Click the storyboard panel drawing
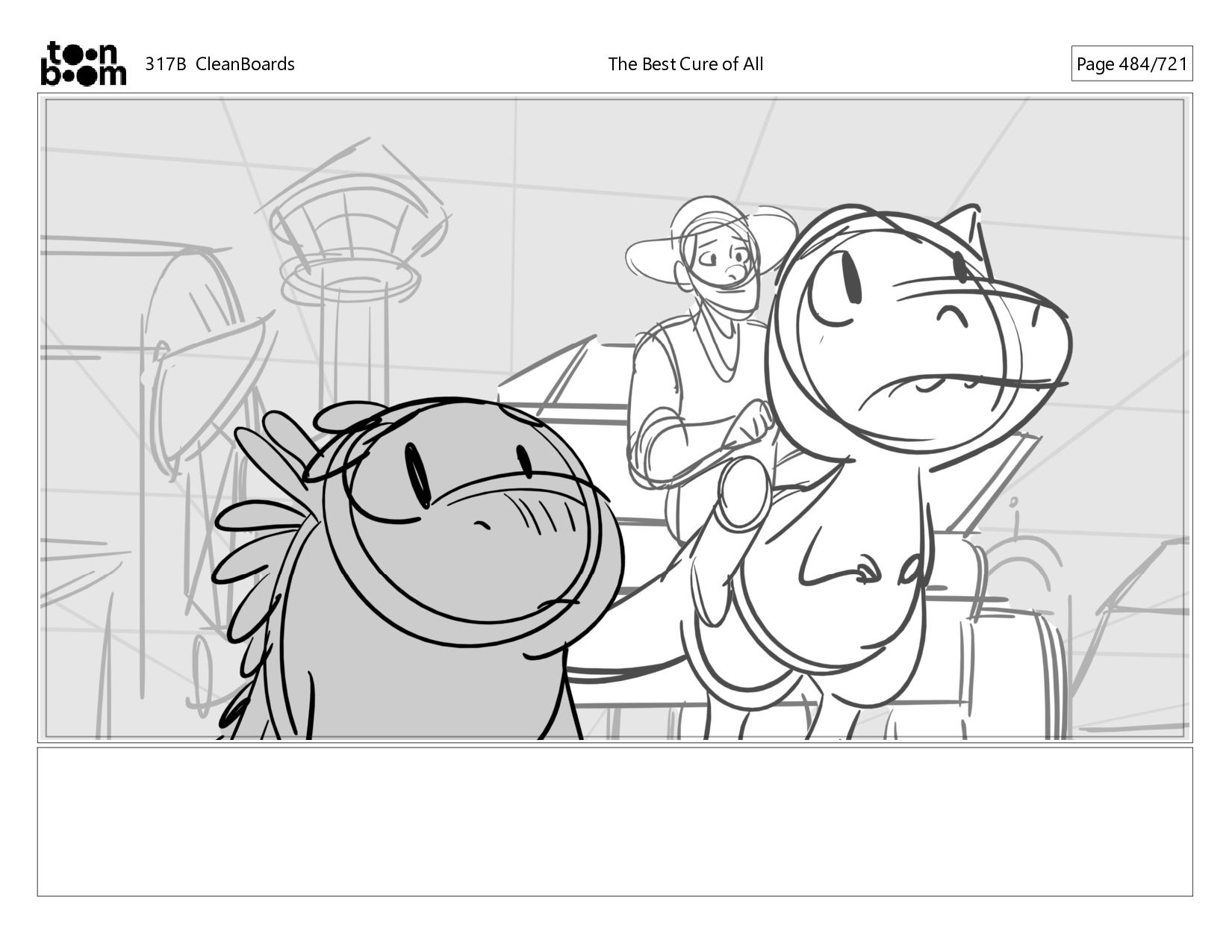The image size is (1232, 952). click(615, 418)
